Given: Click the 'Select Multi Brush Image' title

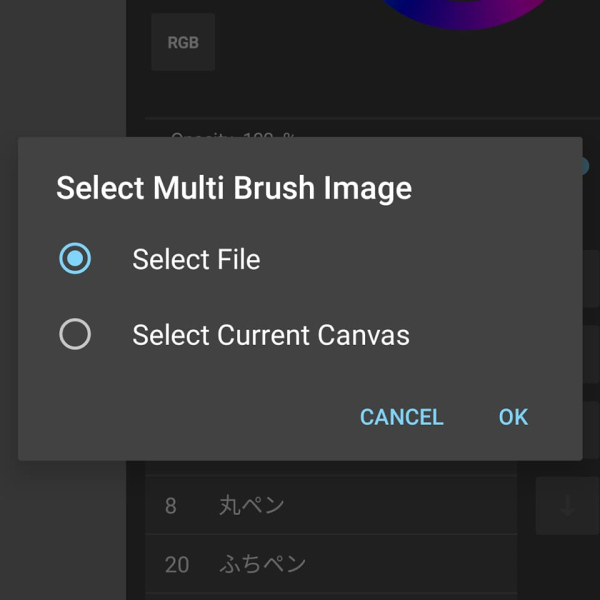Looking at the screenshot, I should pos(234,188).
